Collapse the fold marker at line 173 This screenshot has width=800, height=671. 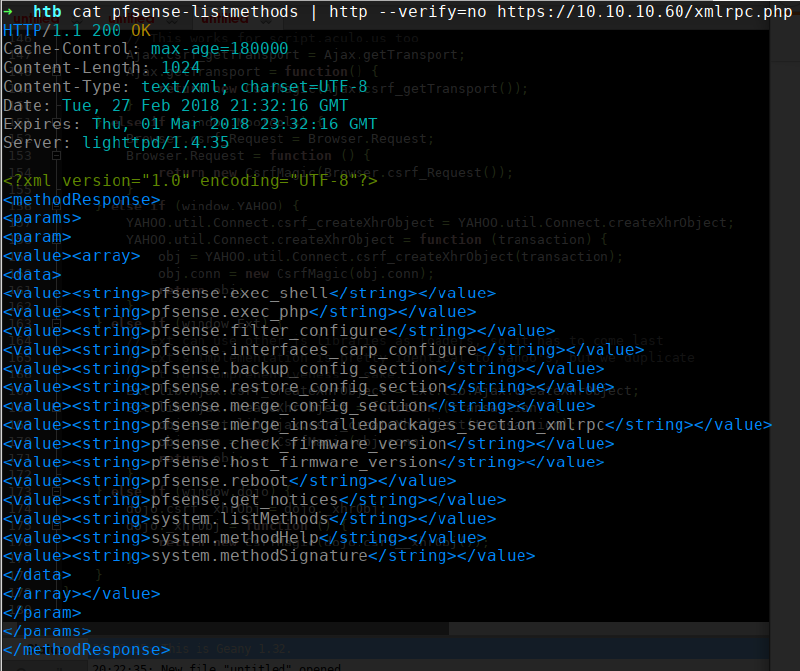[x=57, y=492]
